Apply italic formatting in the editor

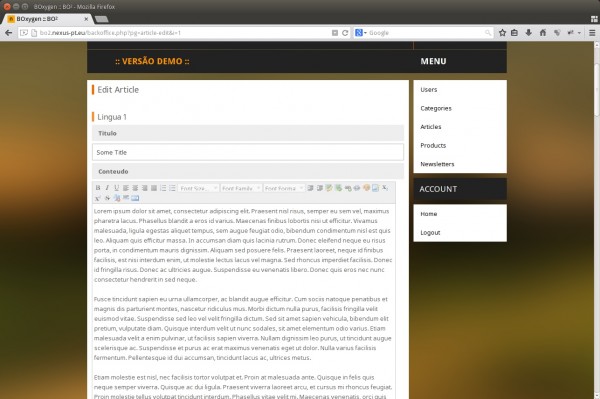pos(107,188)
